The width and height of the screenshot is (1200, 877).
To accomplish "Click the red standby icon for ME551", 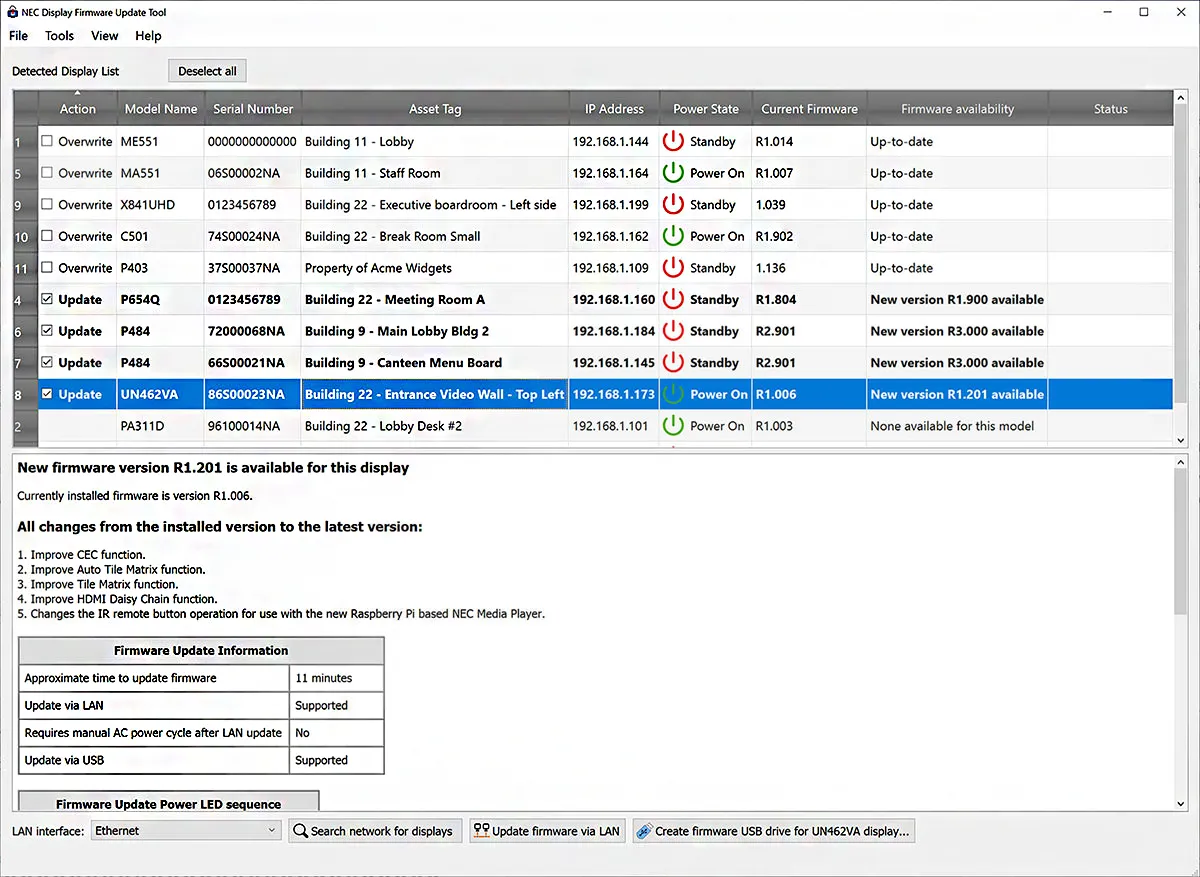I will [x=673, y=141].
